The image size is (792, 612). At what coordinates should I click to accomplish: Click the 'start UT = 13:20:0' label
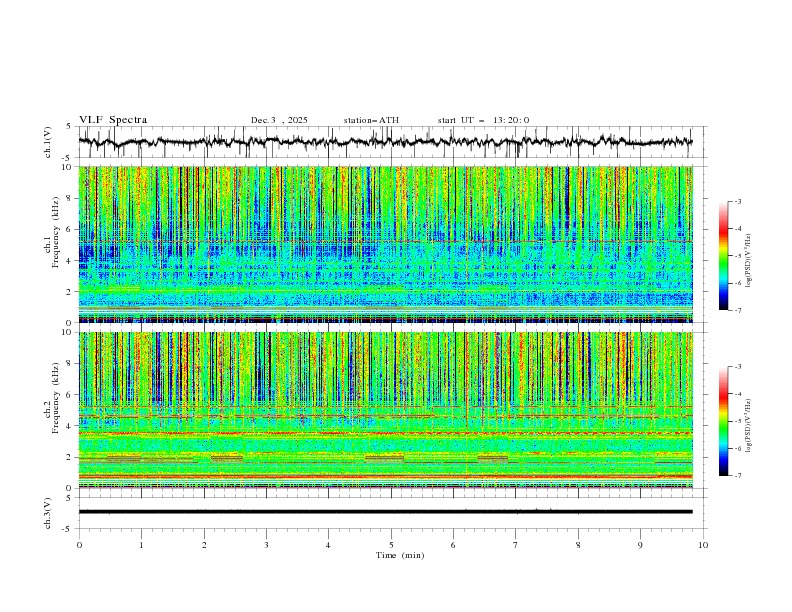pyautogui.click(x=483, y=120)
